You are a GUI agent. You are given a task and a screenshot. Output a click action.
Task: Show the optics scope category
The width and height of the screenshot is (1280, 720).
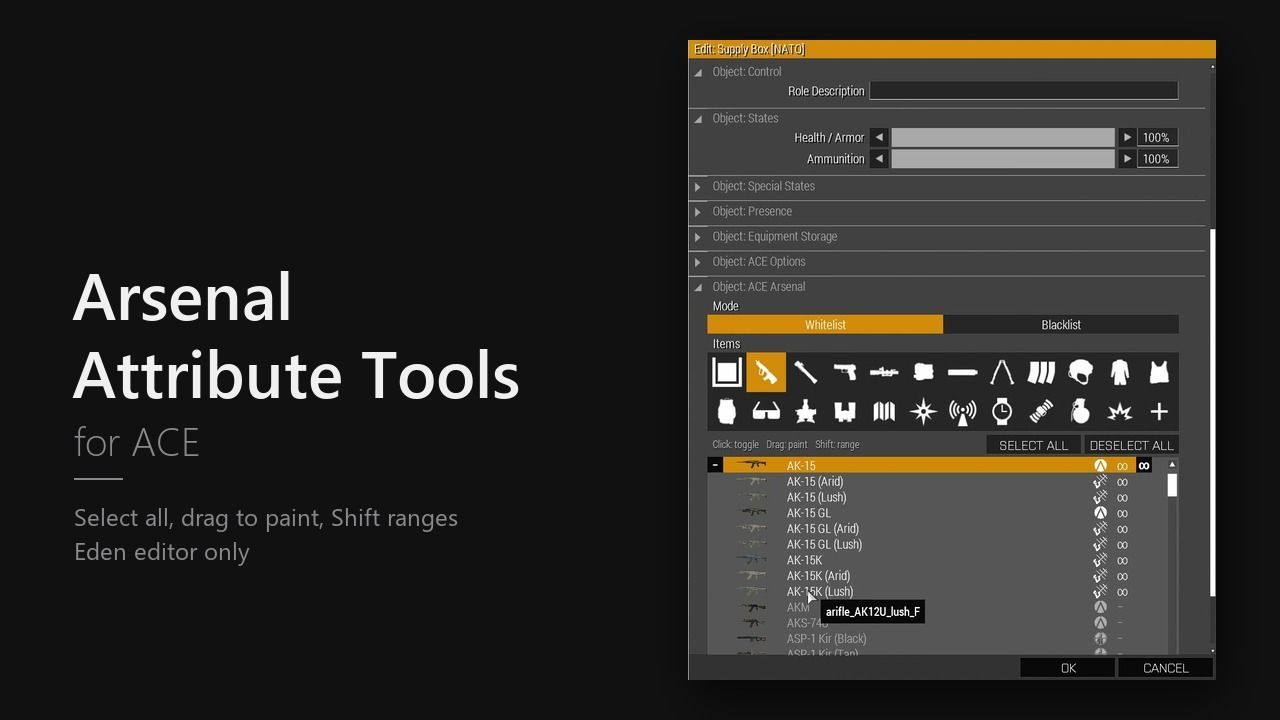click(884, 373)
